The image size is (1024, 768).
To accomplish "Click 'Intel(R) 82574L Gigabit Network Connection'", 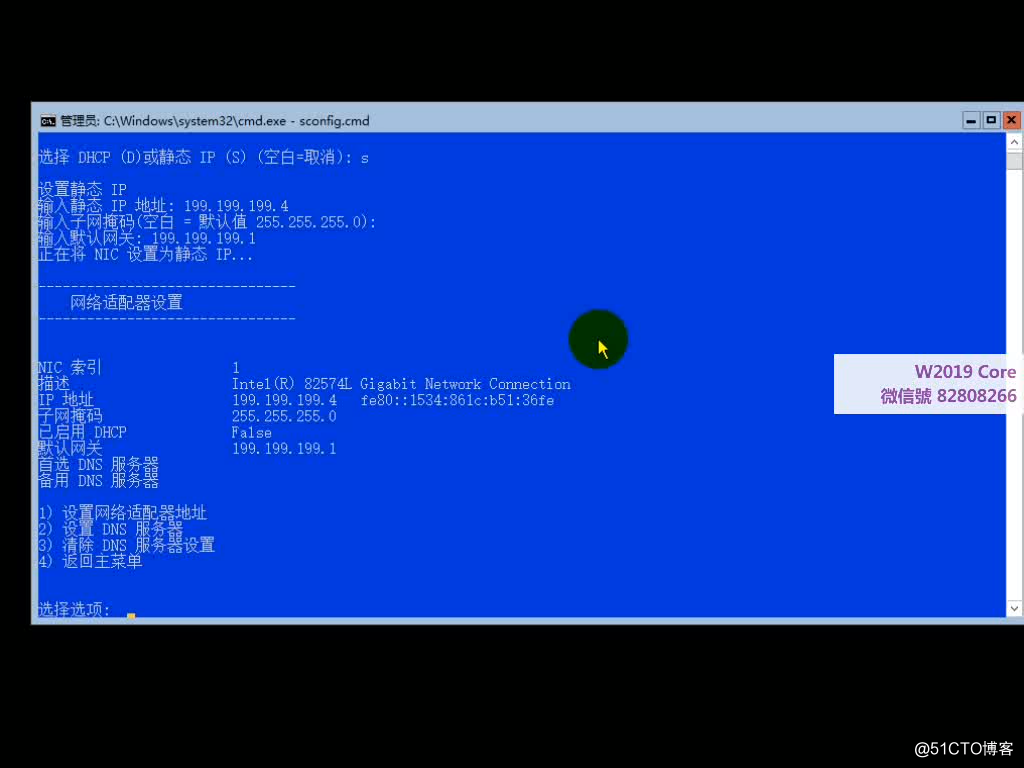I will point(401,384).
